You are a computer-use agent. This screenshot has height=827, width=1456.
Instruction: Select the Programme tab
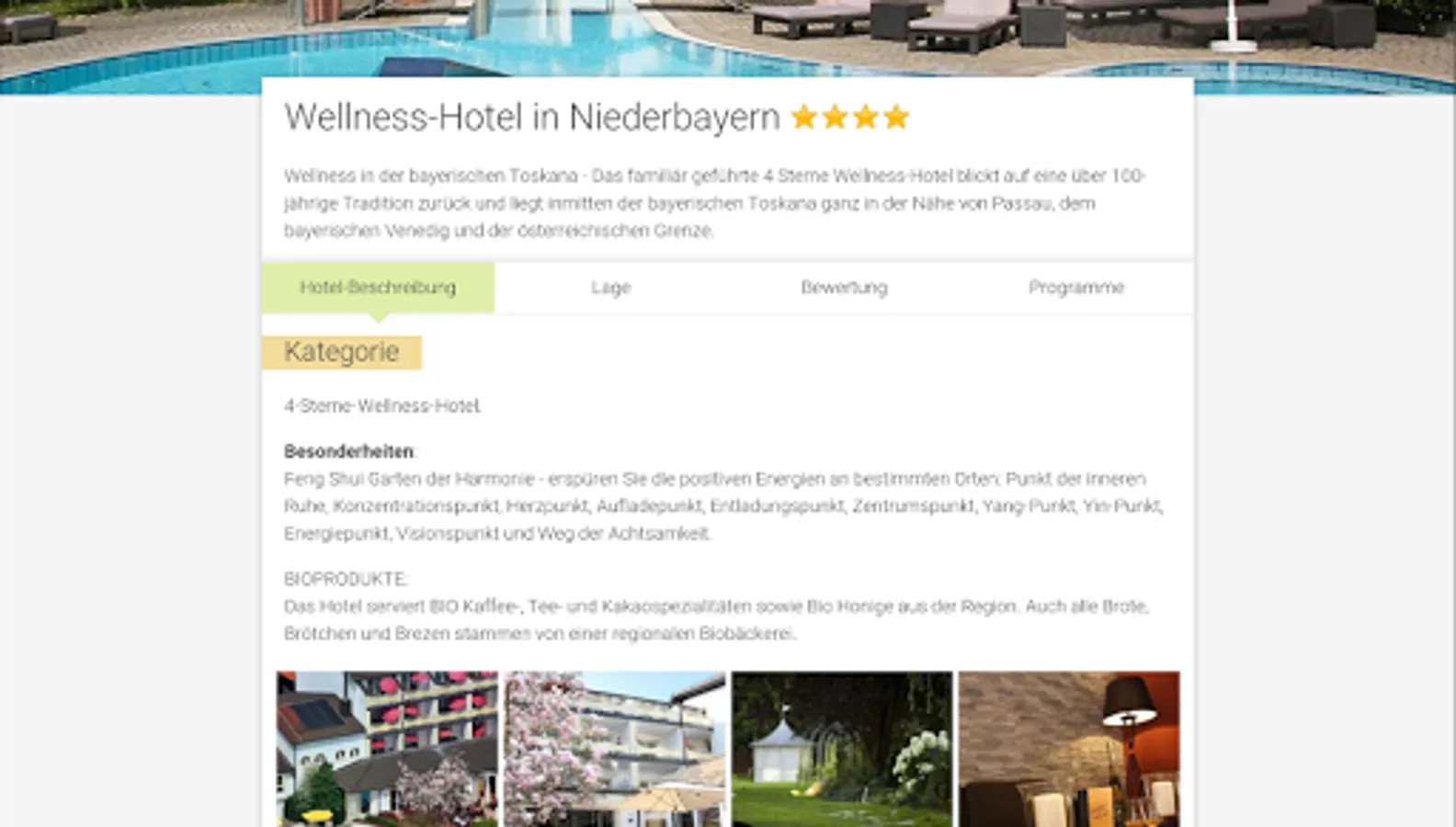click(1076, 288)
